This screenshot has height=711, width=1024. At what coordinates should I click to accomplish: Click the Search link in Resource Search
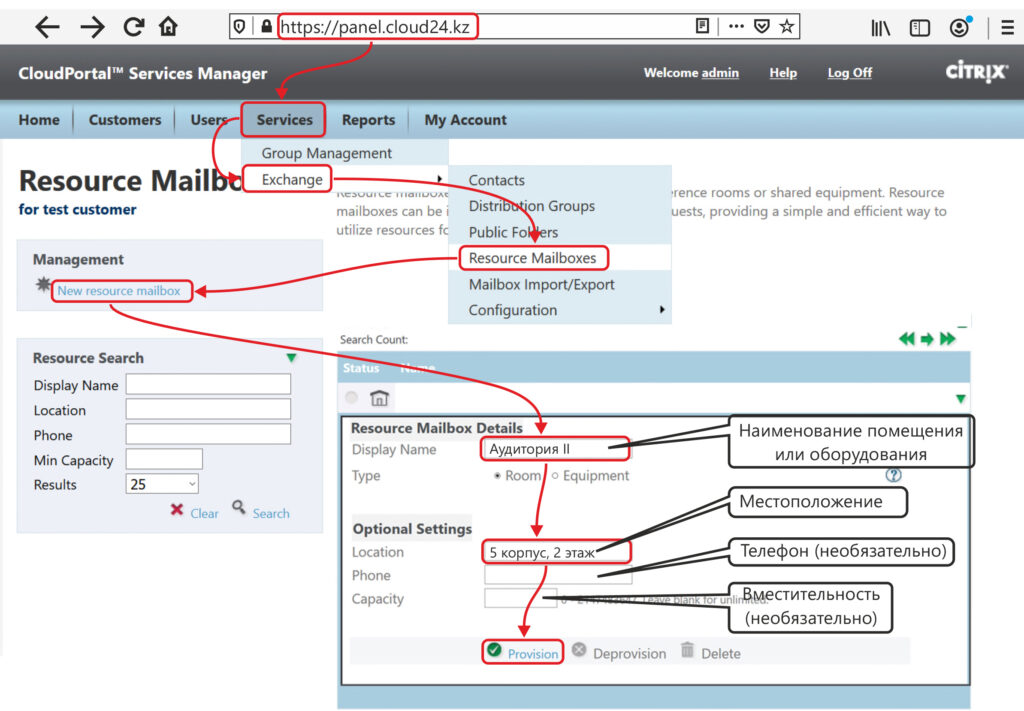[x=271, y=513]
